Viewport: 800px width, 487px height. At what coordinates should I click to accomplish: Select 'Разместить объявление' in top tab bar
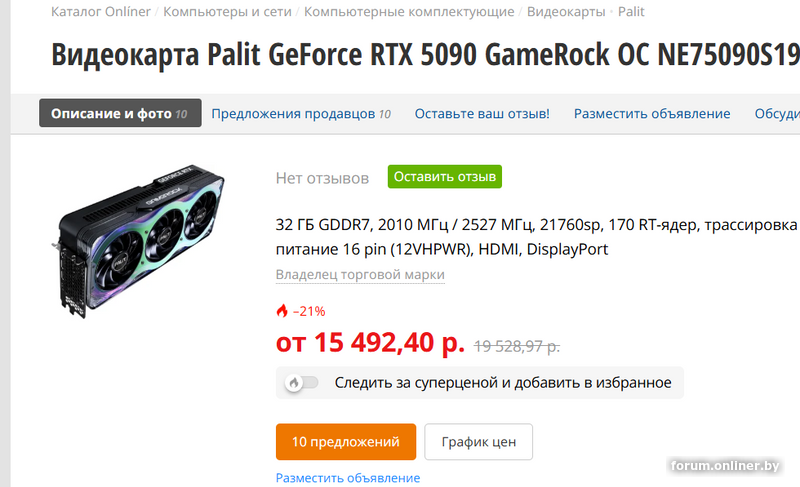[x=652, y=114]
